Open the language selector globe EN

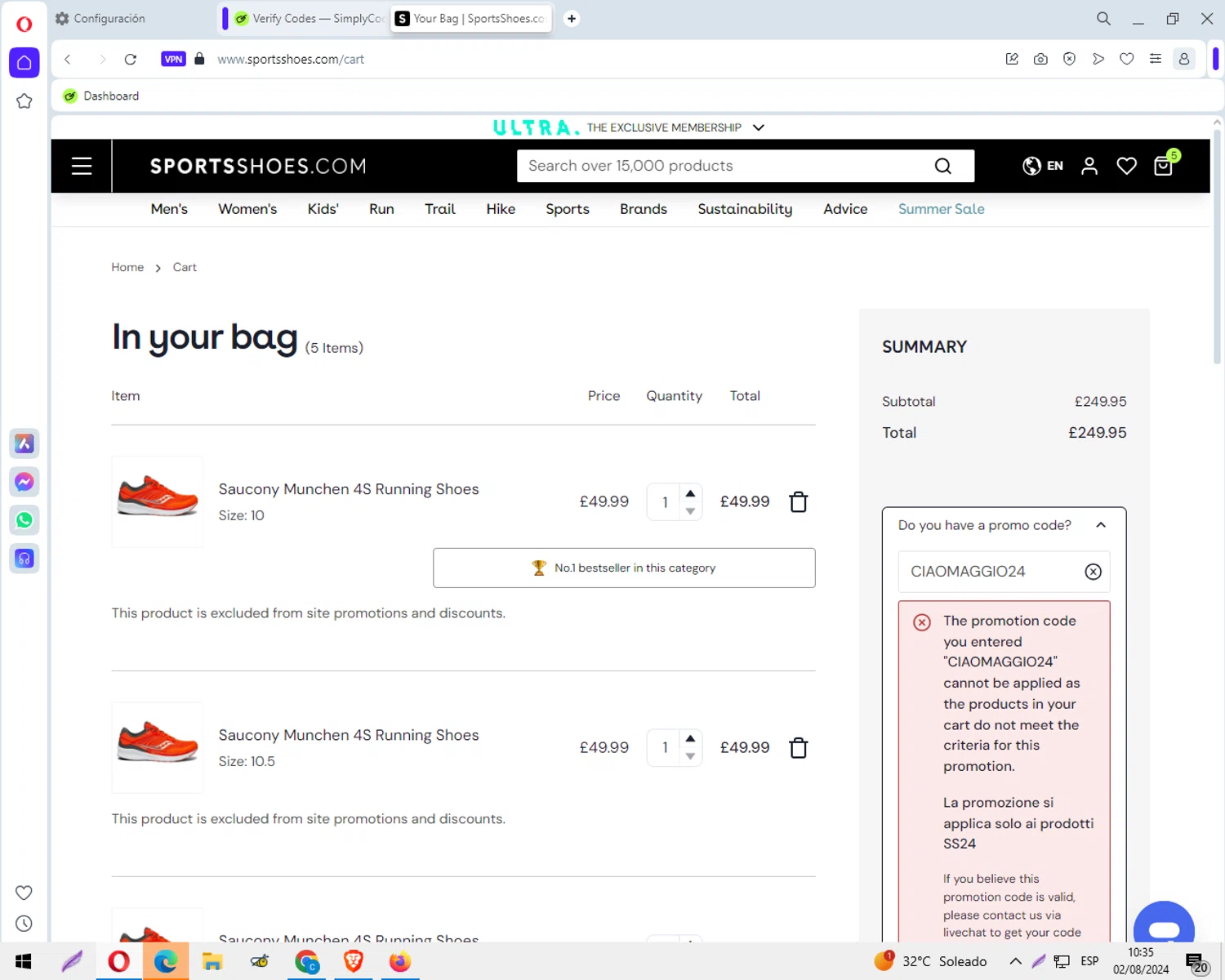1043,166
